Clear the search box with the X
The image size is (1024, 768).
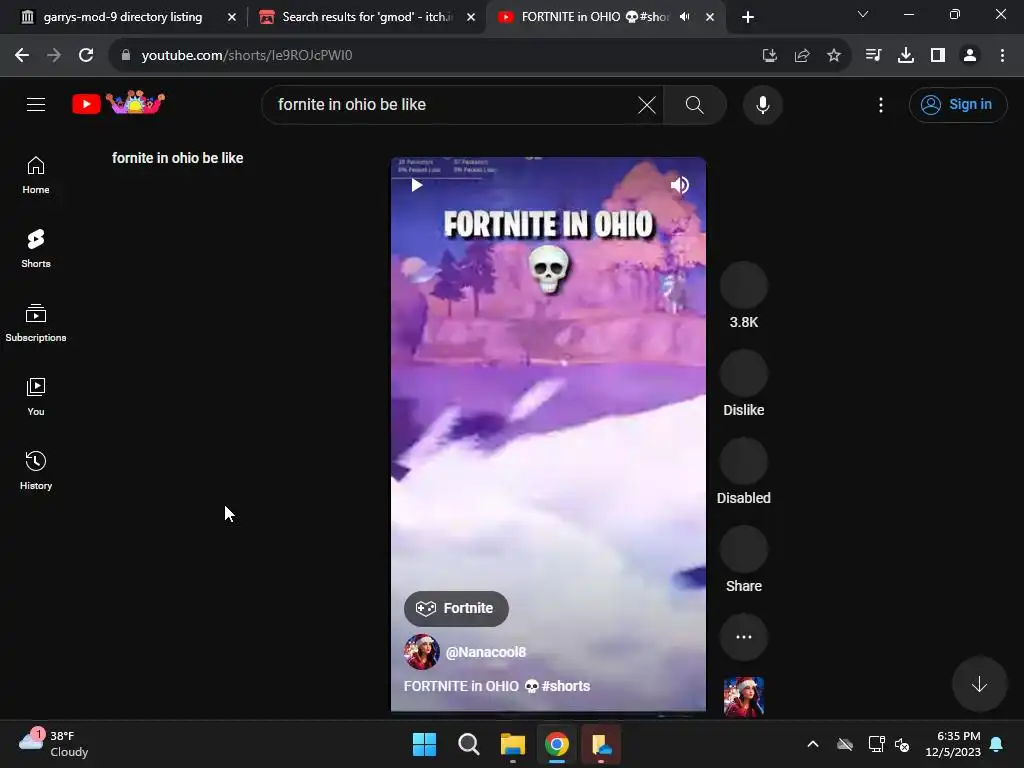646,104
